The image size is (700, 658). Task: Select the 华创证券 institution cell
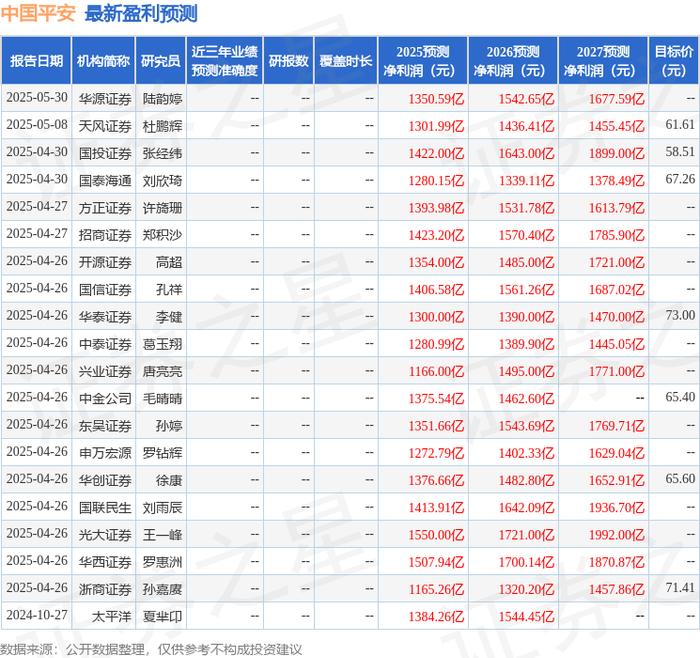105,480
